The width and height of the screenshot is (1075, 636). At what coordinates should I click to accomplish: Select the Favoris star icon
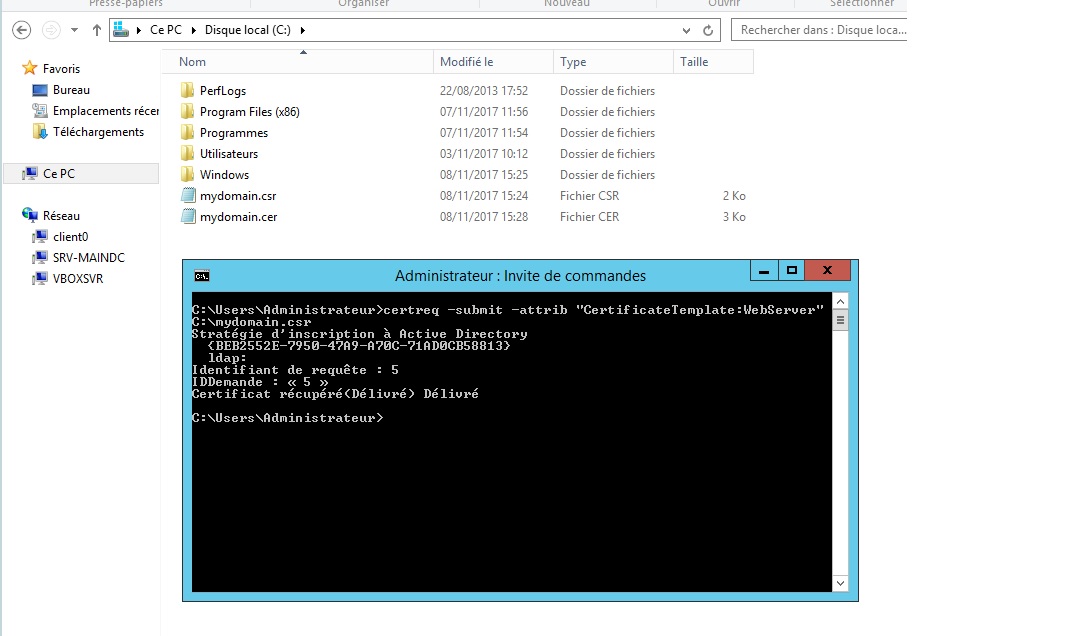[x=29, y=68]
